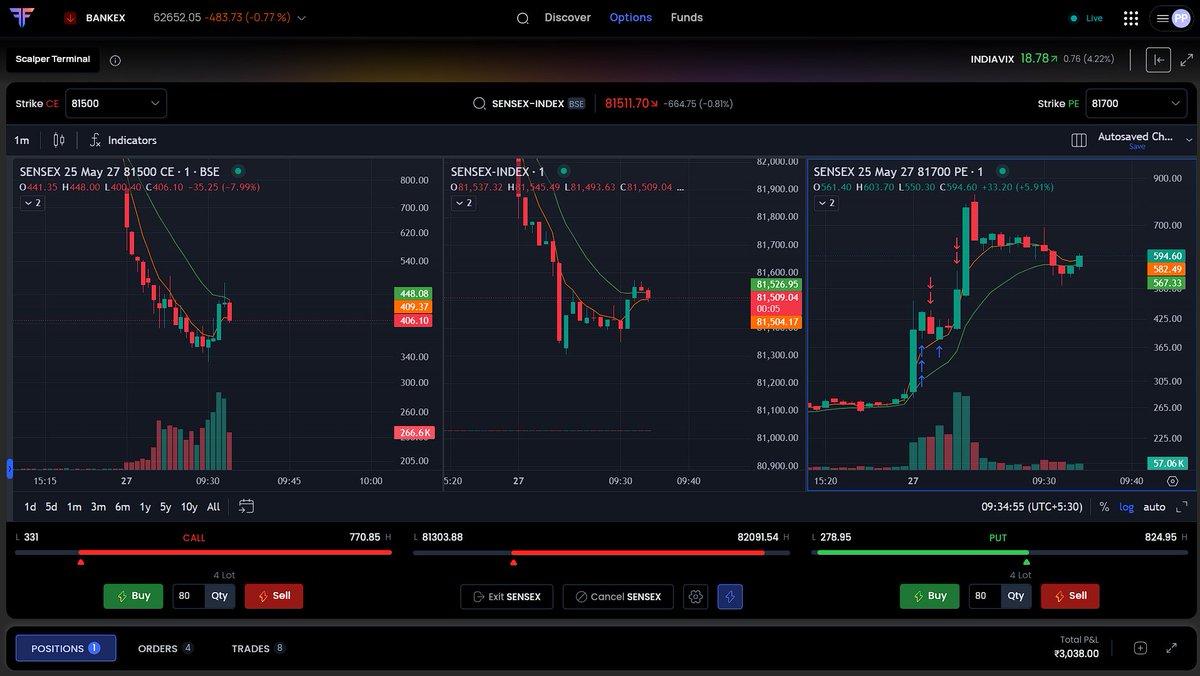Toggle status dot on SENSEX-INDEX chart
The height and width of the screenshot is (676, 1200).
pyautogui.click(x=564, y=171)
